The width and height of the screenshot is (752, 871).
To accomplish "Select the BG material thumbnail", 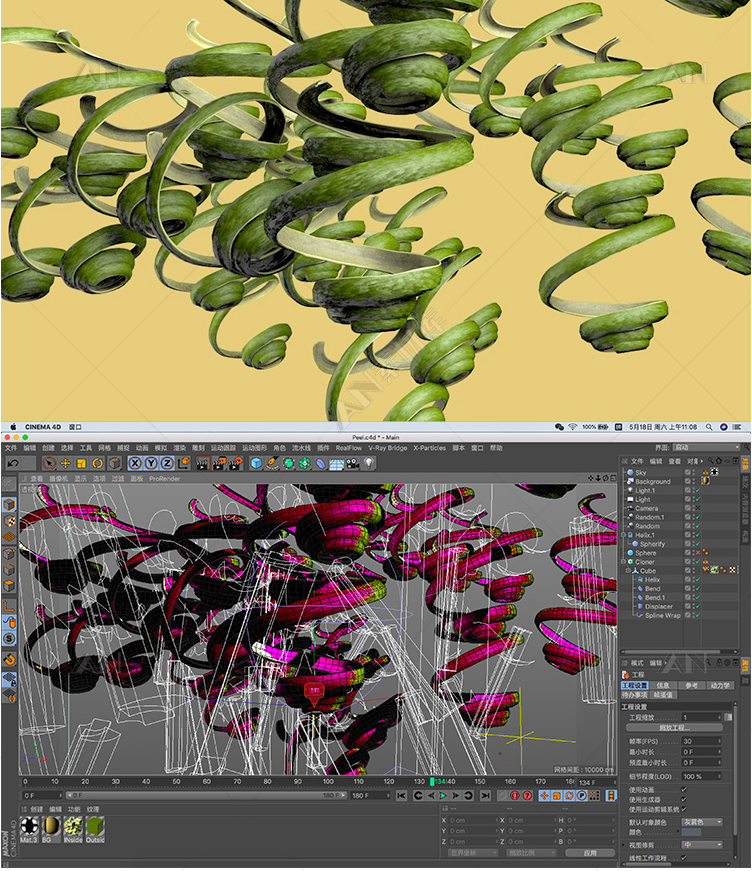I will pyautogui.click(x=51, y=827).
